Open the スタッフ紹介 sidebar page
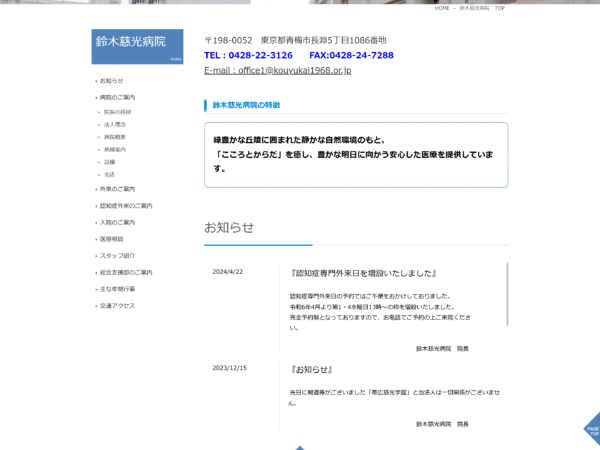 tap(117, 256)
